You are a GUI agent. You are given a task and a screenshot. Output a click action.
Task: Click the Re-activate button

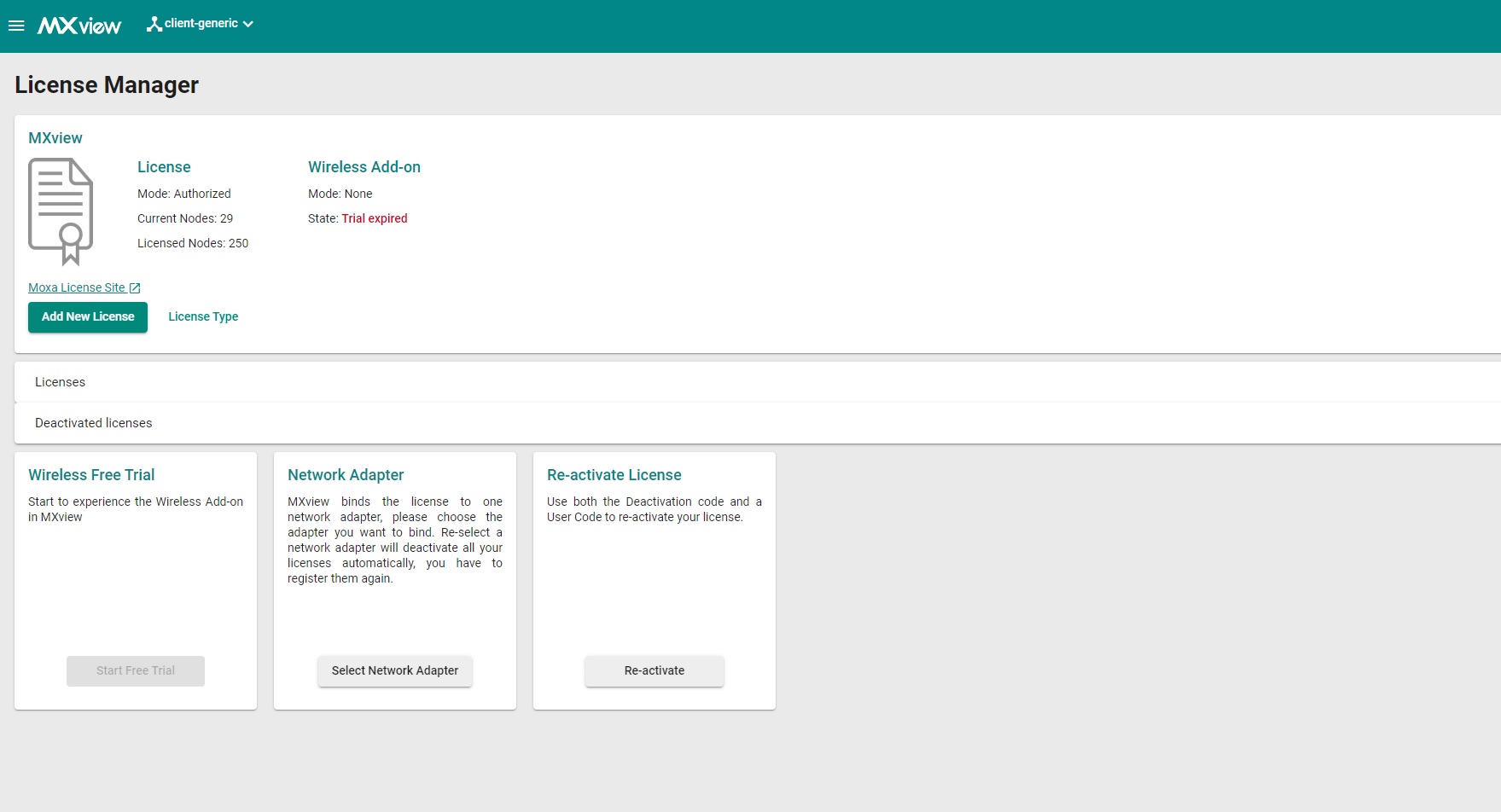tap(655, 670)
